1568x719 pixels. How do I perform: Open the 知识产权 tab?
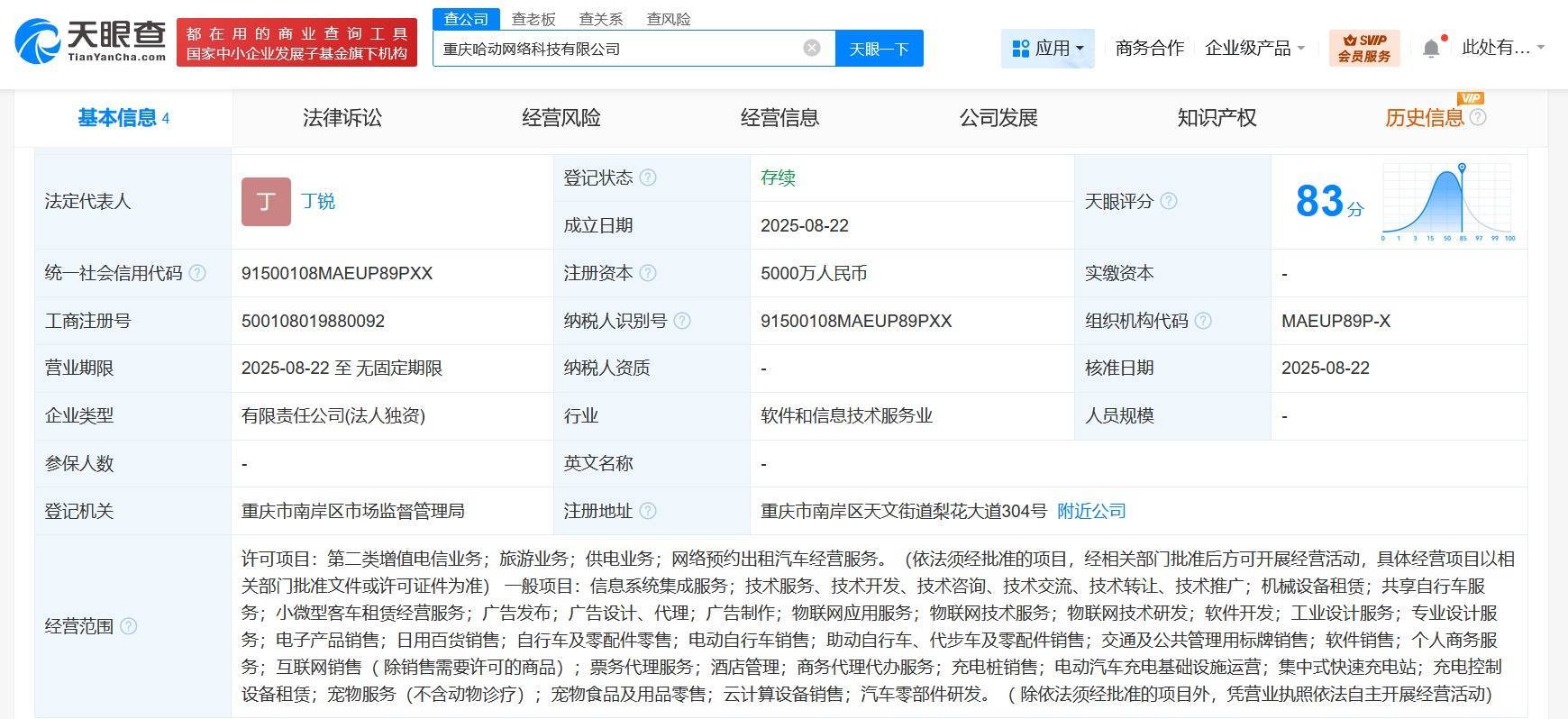(1217, 117)
